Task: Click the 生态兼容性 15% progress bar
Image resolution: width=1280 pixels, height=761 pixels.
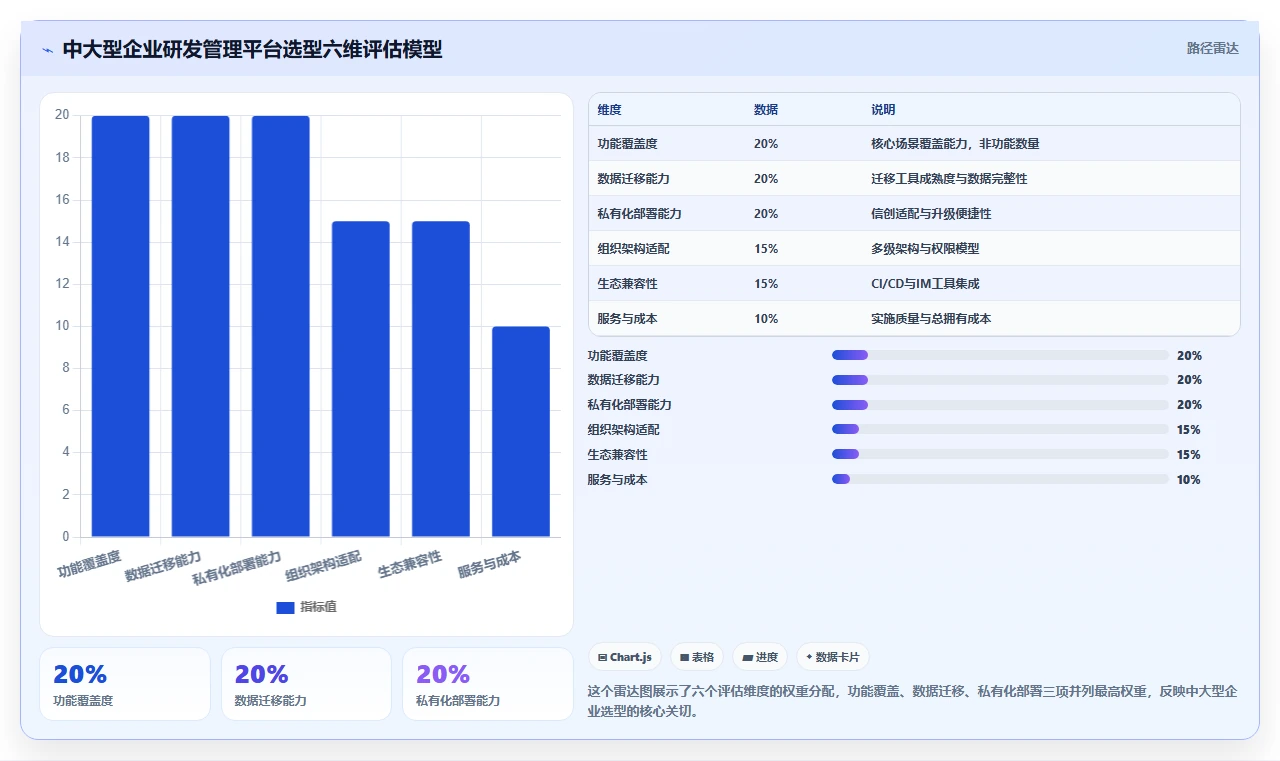Action: point(1000,455)
